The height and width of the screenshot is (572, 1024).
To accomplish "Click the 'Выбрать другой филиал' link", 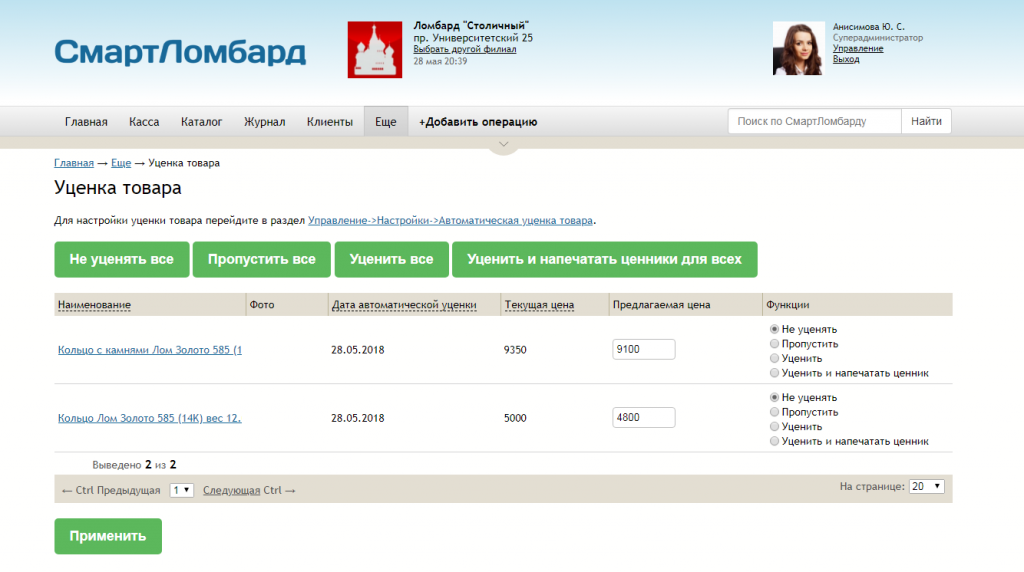I will [464, 49].
